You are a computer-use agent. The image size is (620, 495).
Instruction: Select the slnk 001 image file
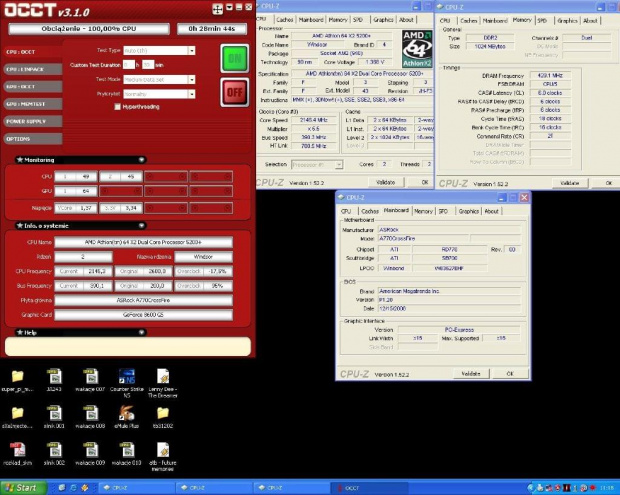click(x=54, y=418)
